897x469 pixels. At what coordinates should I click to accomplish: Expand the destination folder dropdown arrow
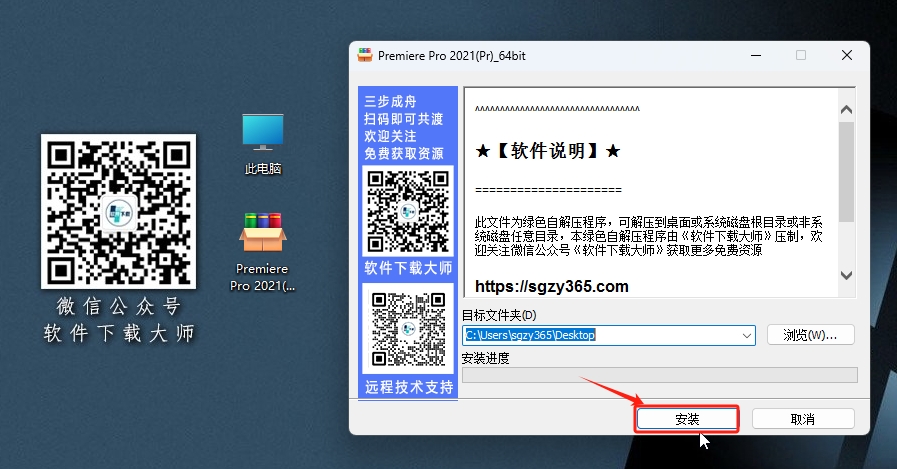pyautogui.click(x=747, y=336)
